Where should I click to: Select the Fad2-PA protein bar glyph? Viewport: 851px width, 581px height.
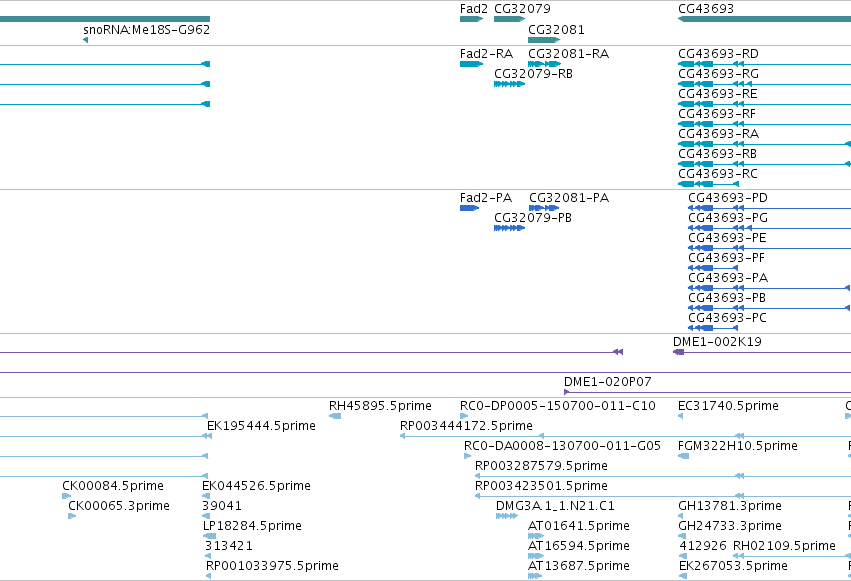(x=469, y=208)
